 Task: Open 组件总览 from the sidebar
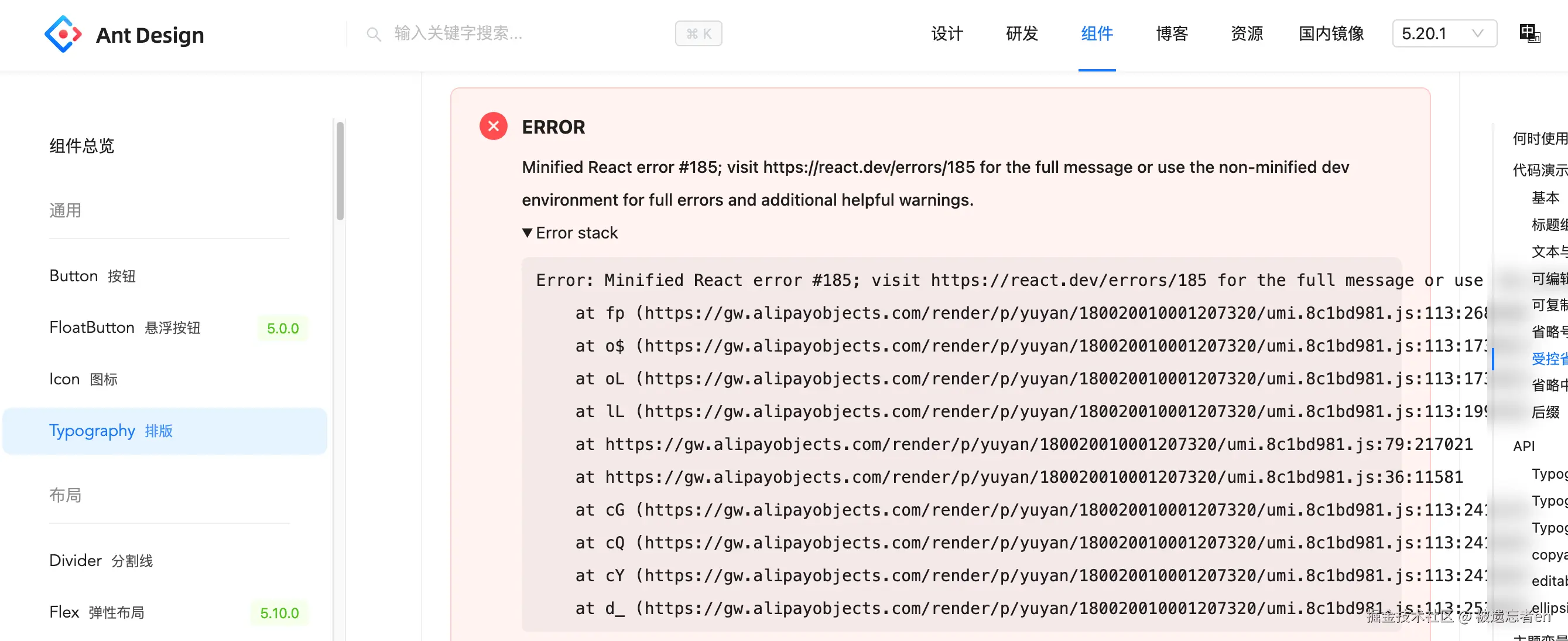[81, 146]
